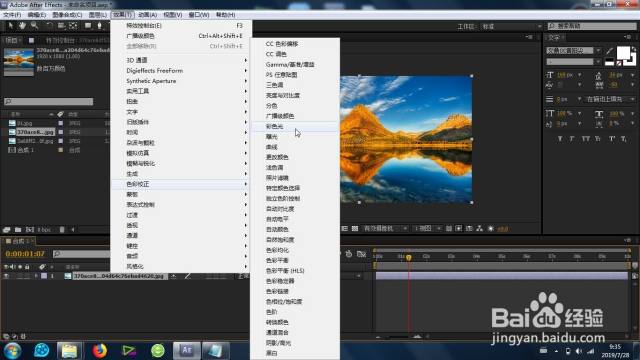The height and width of the screenshot is (360, 640).
Task: Open File Explorer from the taskbar
Action: pos(69,351)
